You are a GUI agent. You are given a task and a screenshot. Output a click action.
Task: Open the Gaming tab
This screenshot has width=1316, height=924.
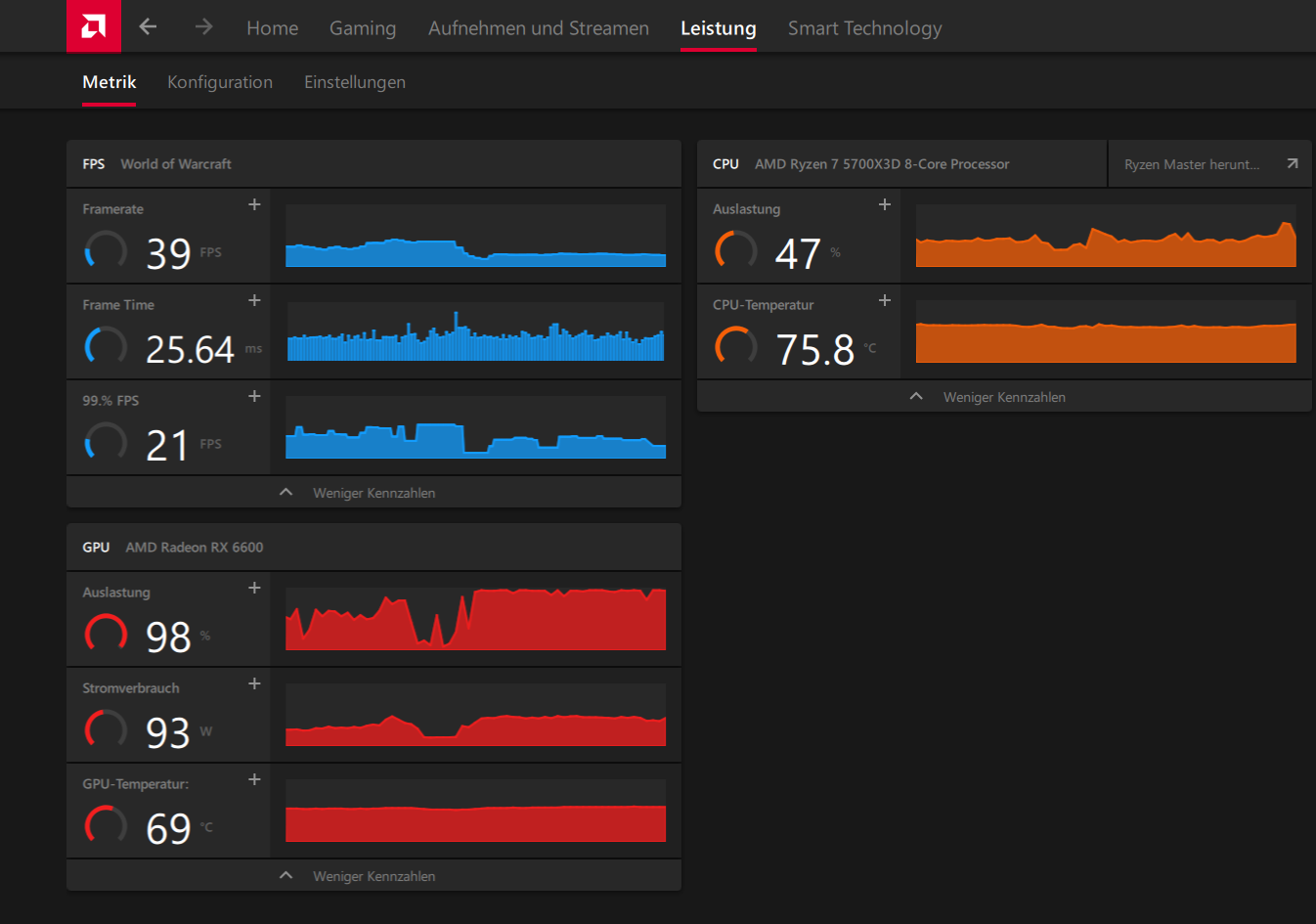(x=363, y=28)
